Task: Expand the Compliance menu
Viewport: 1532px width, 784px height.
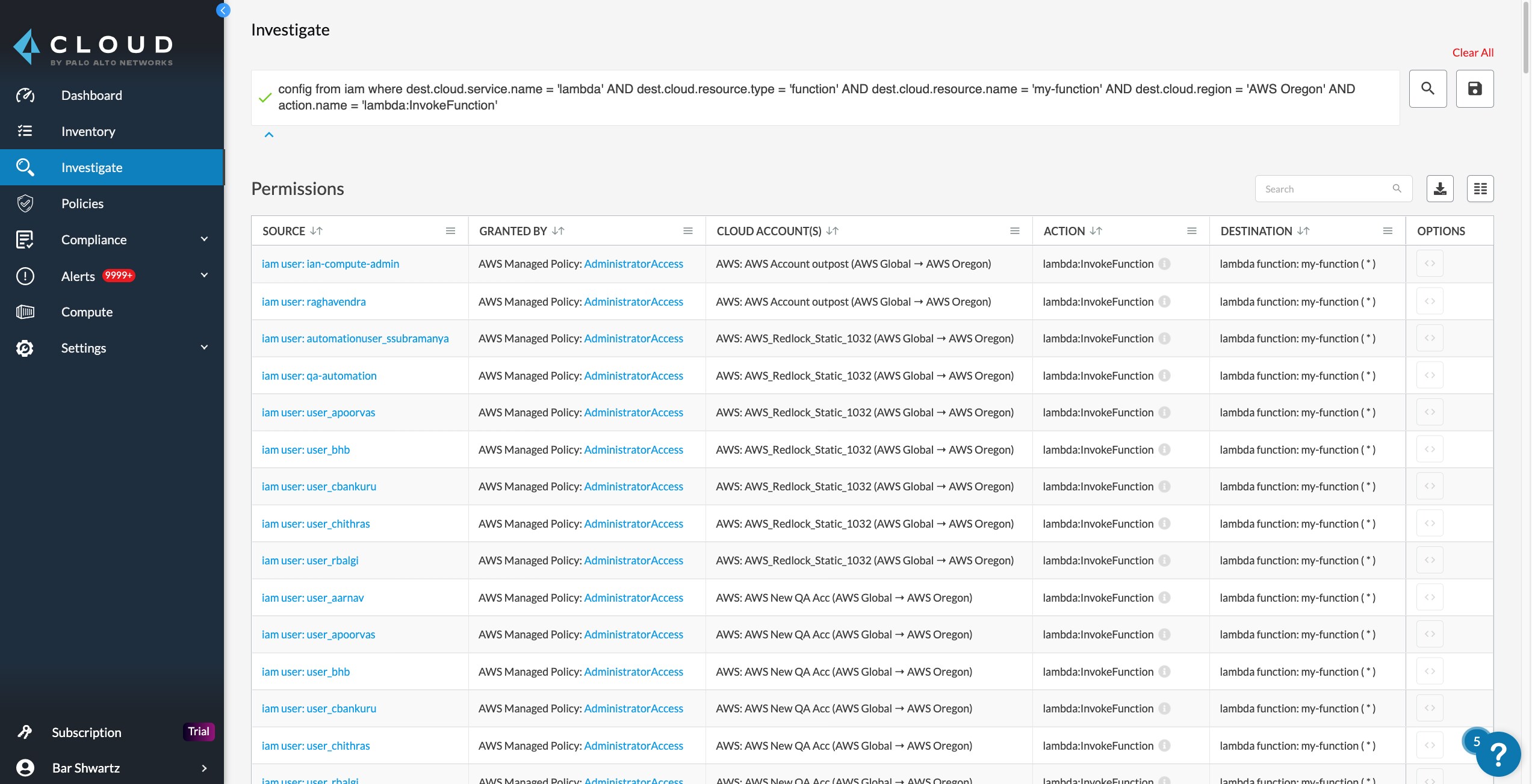Action: (204, 239)
